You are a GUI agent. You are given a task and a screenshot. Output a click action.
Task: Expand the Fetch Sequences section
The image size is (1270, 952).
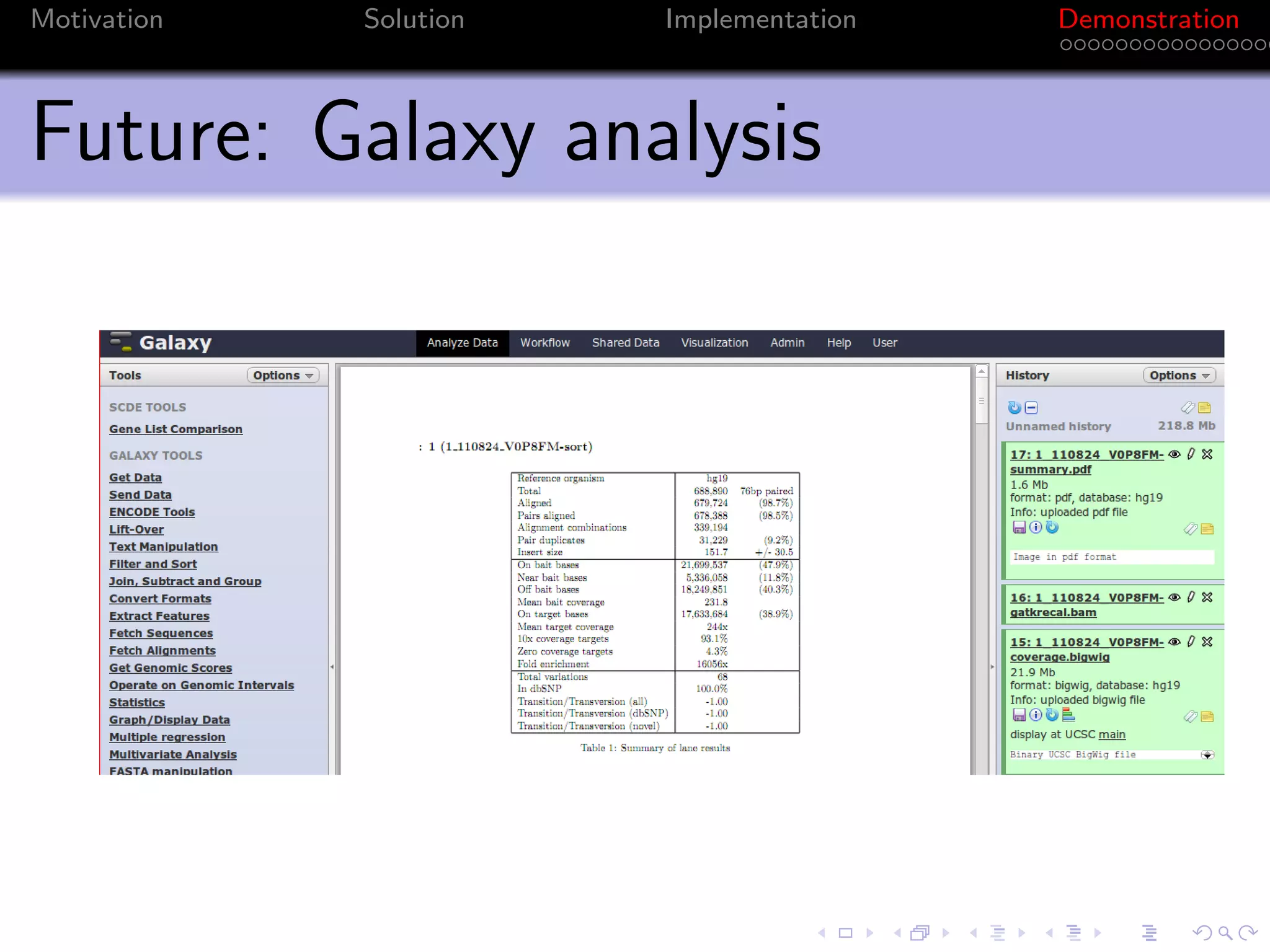(161, 633)
